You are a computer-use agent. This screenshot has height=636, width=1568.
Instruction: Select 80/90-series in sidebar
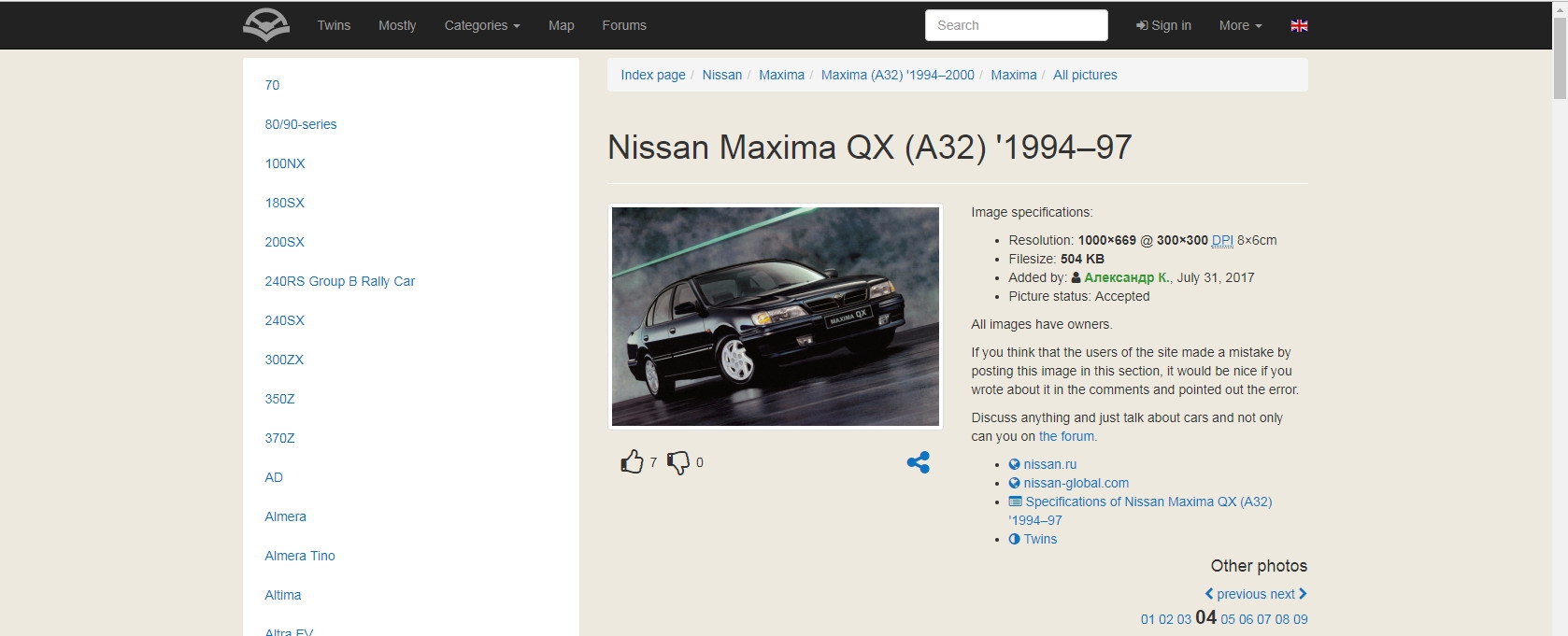pyautogui.click(x=301, y=124)
